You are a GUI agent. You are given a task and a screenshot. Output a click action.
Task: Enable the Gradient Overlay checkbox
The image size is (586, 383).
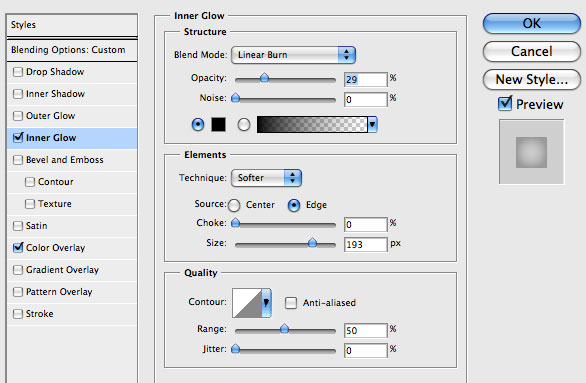pos(18,270)
